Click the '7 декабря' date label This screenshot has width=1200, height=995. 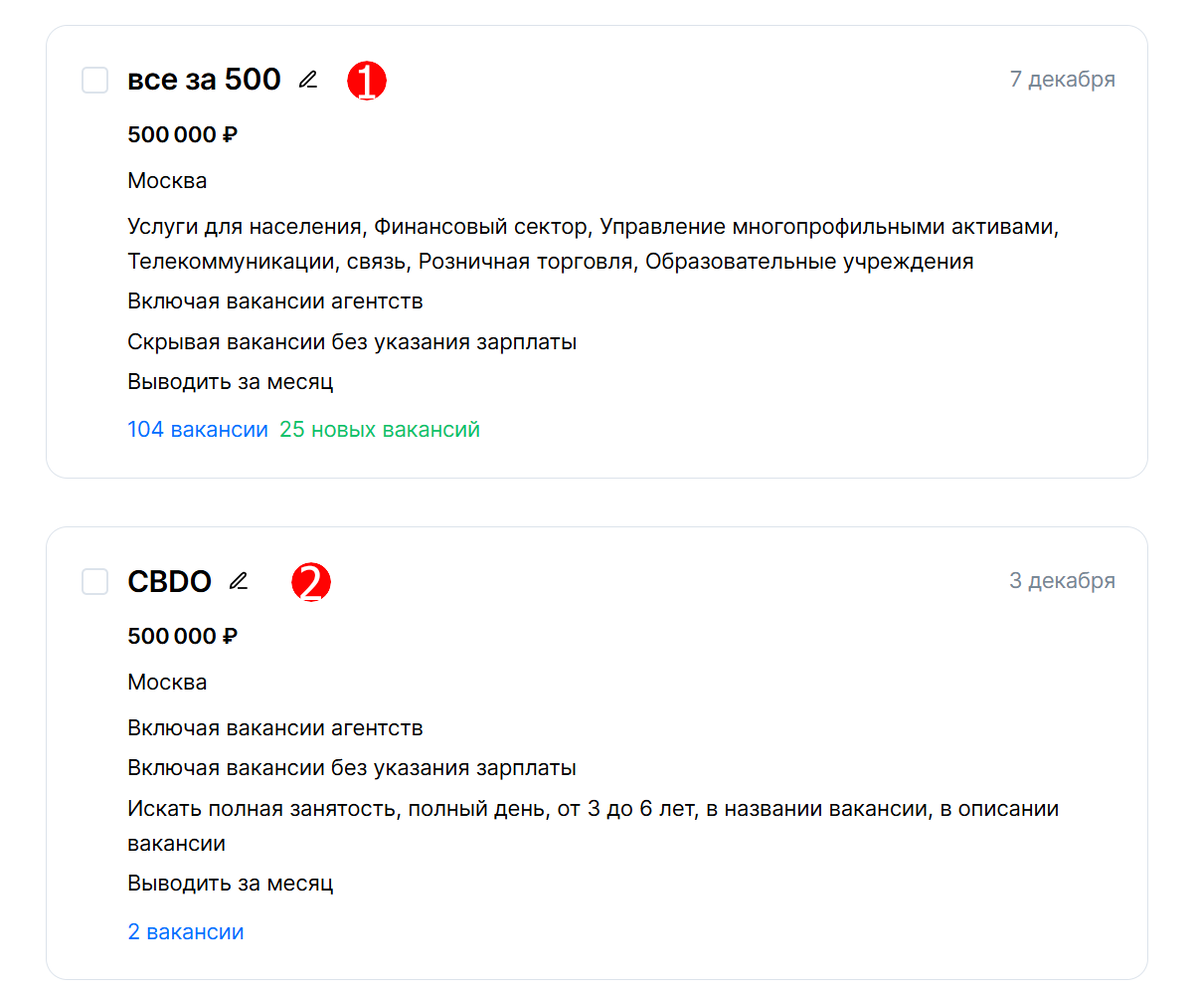[1063, 79]
